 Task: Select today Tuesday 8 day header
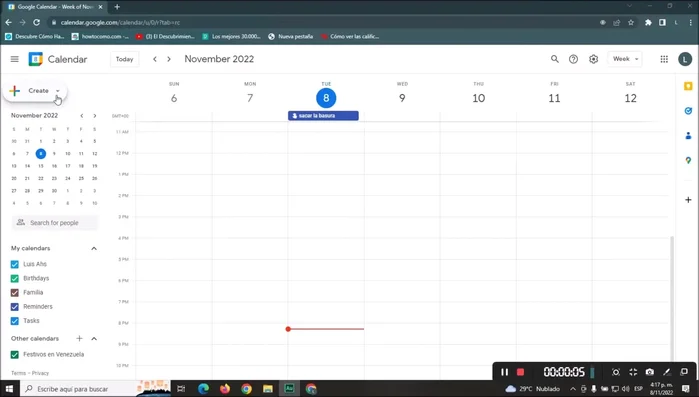pos(326,98)
